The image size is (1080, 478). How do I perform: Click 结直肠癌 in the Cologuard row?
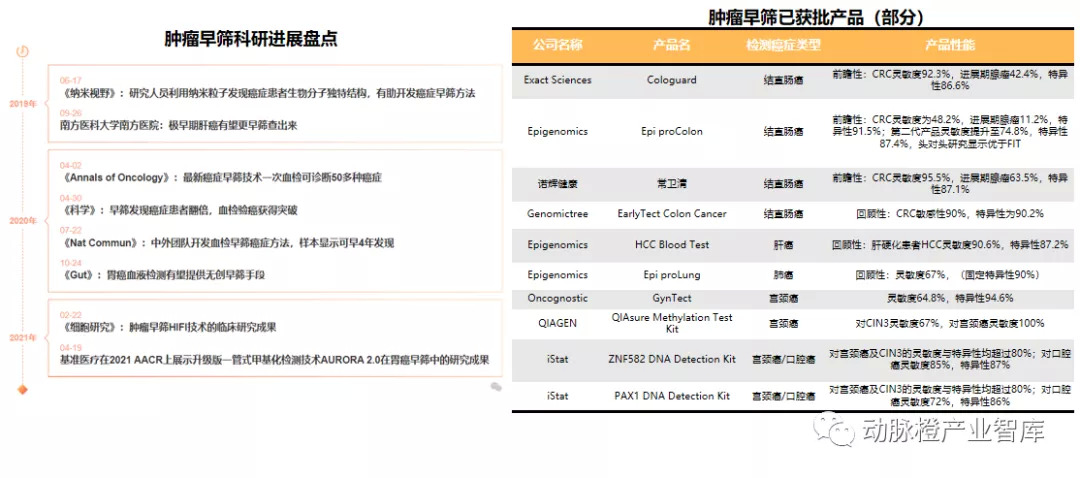click(783, 81)
